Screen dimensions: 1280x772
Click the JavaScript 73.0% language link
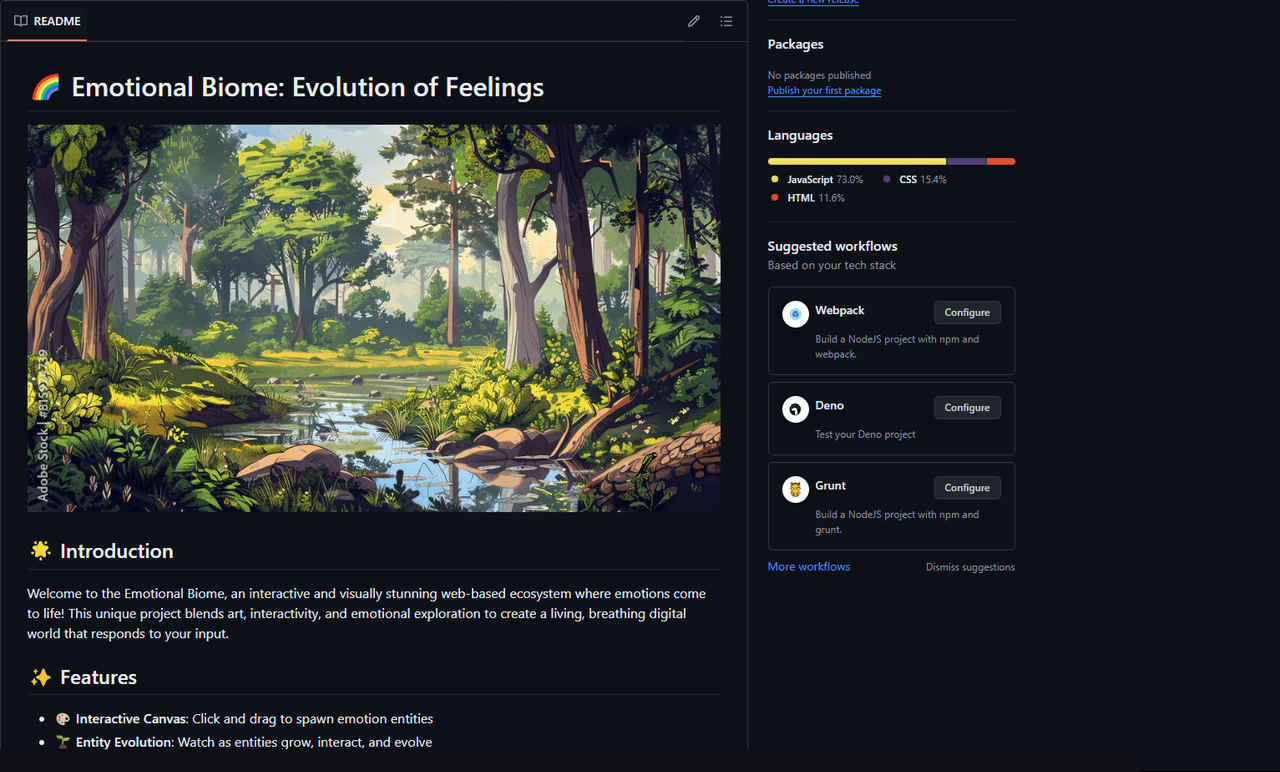coord(824,180)
